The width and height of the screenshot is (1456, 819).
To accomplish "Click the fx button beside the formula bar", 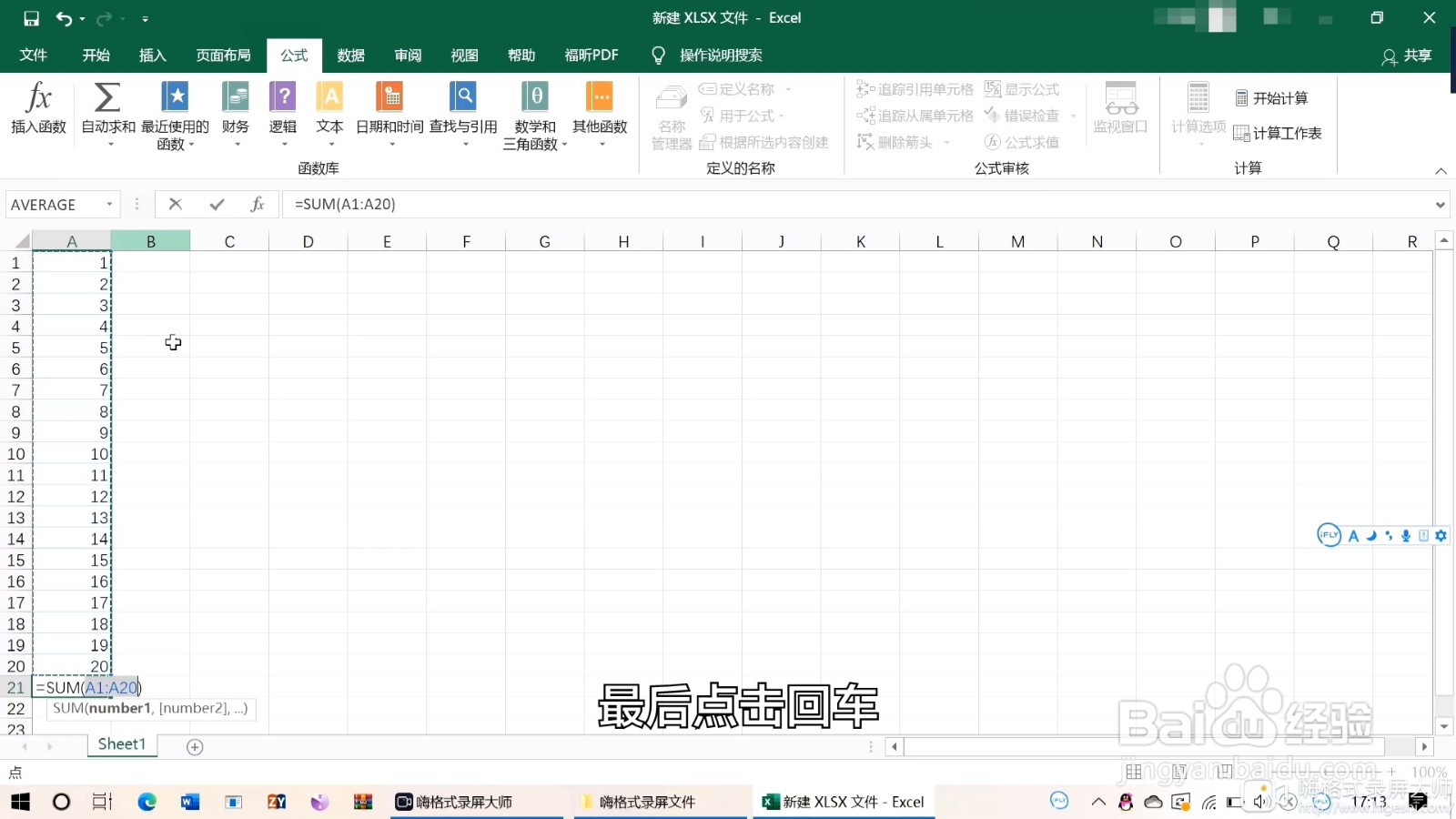I will point(258,204).
